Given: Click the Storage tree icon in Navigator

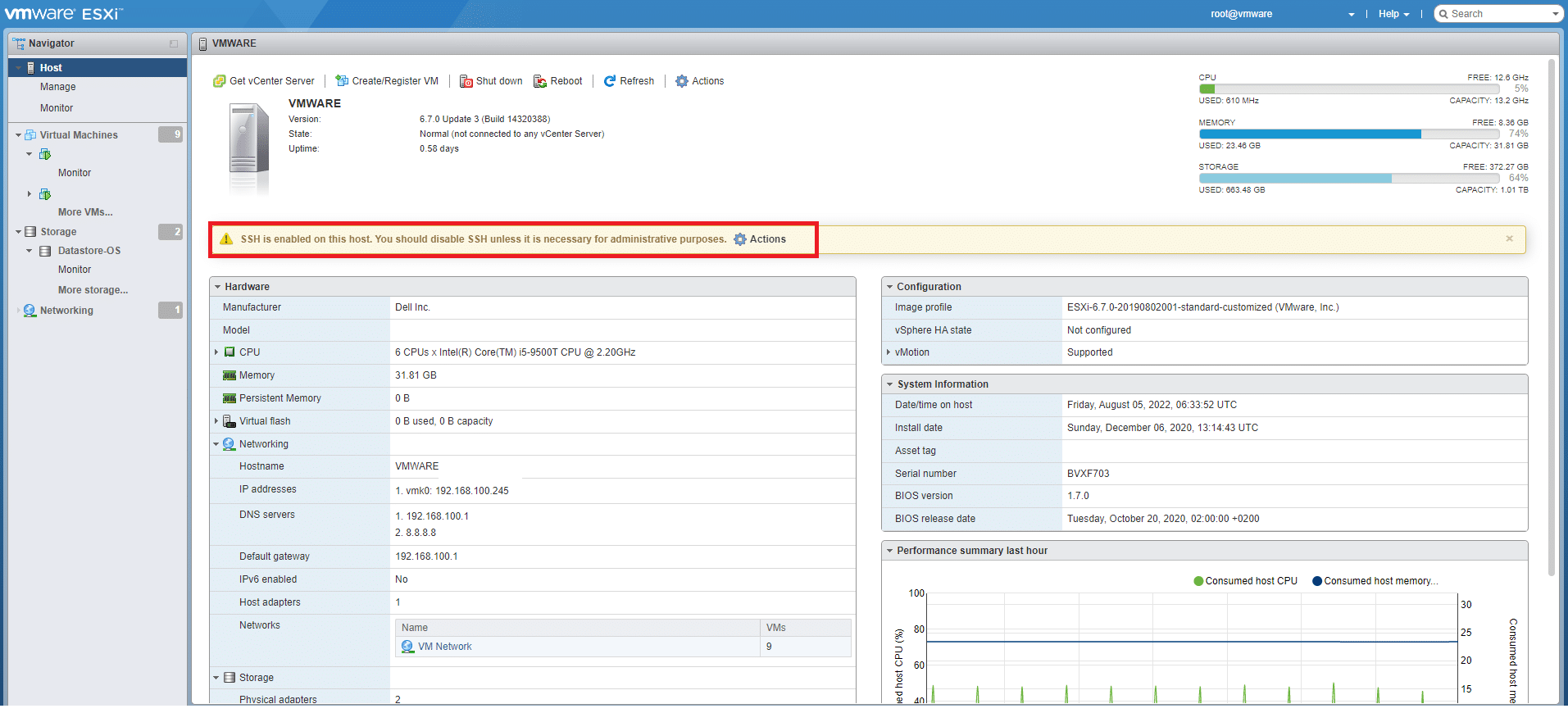Looking at the screenshot, I should point(30,232).
